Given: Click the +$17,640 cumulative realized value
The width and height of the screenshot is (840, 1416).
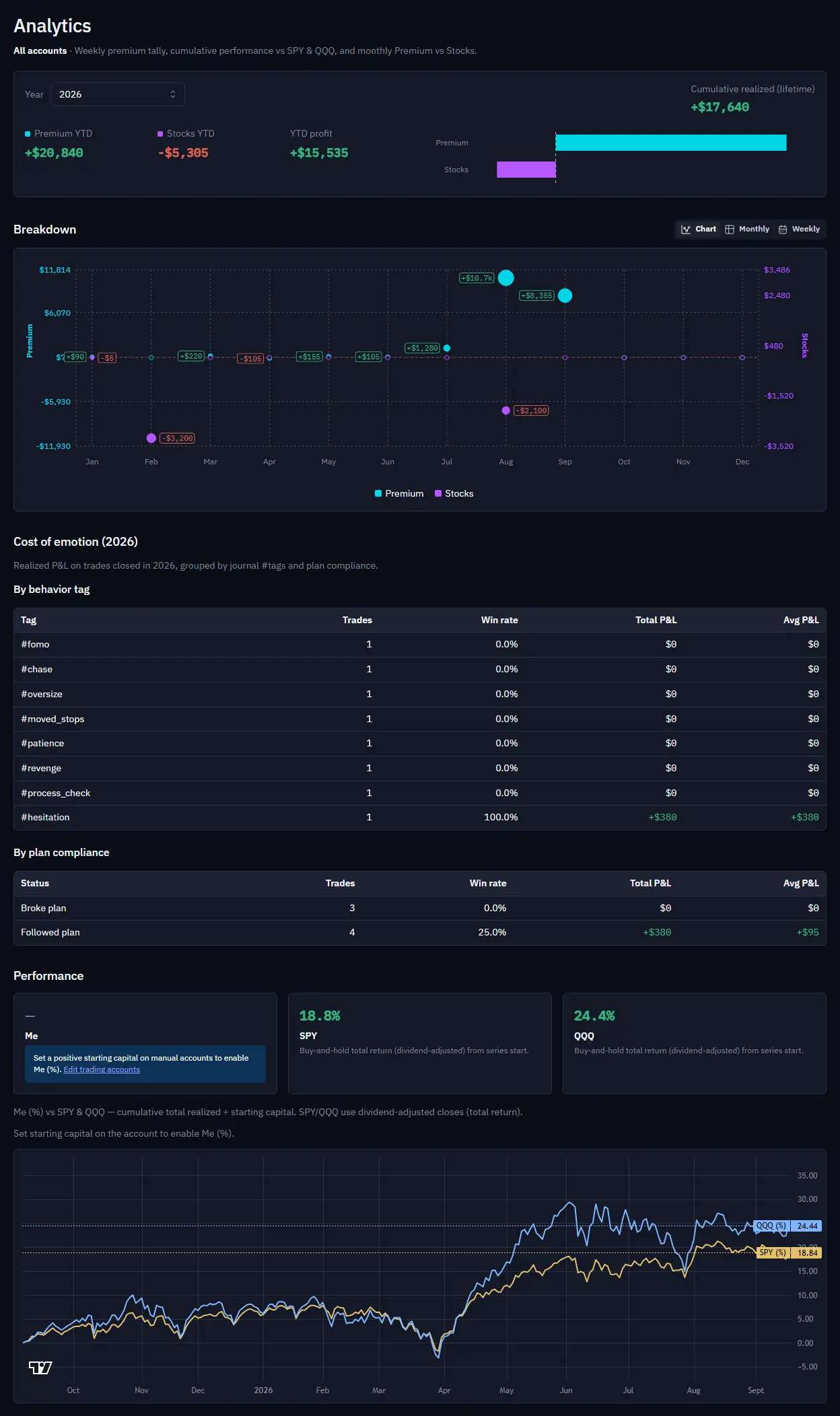Looking at the screenshot, I should coord(720,107).
